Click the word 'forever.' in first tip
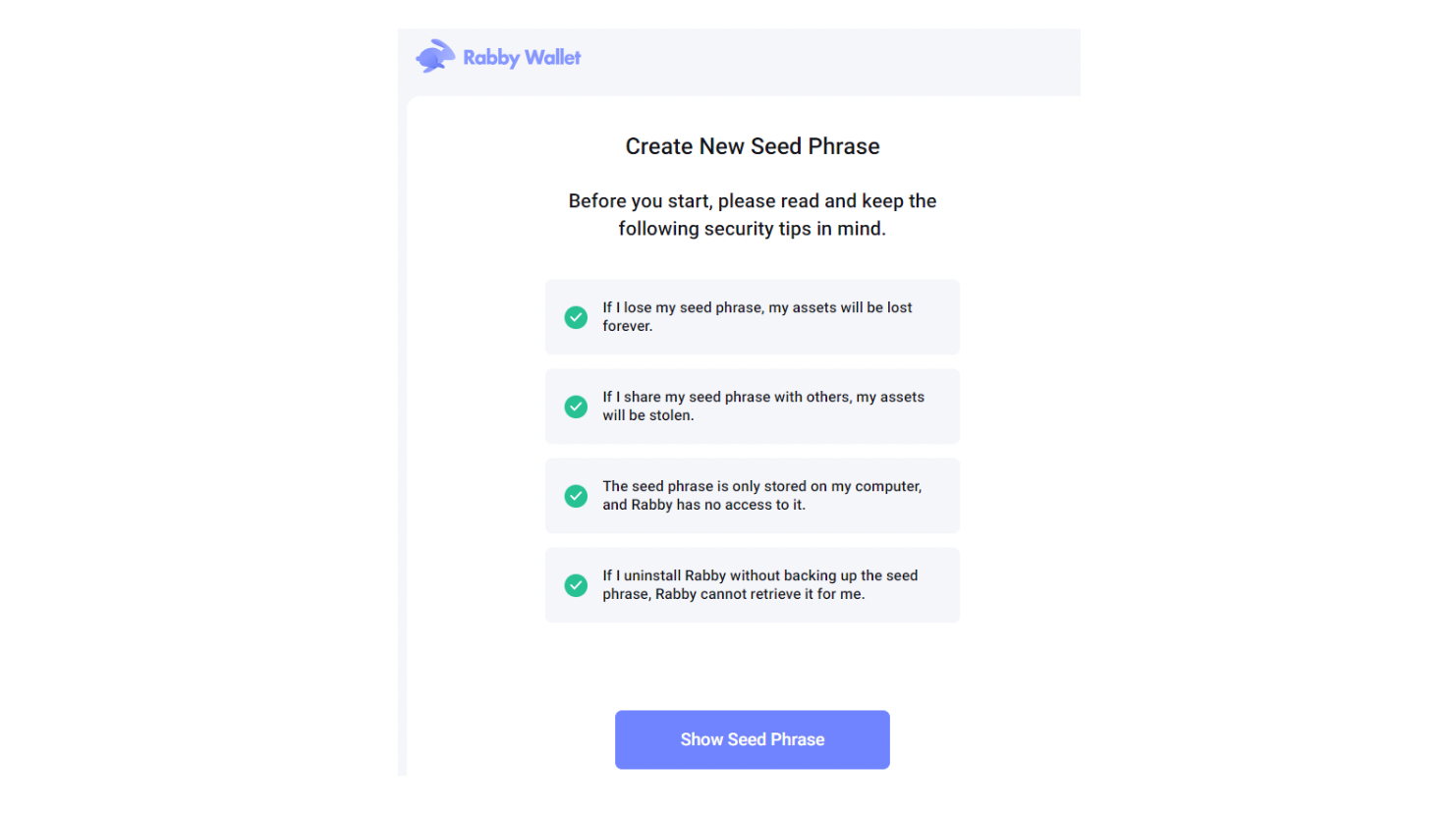The width and height of the screenshot is (1456, 815). 628,326
